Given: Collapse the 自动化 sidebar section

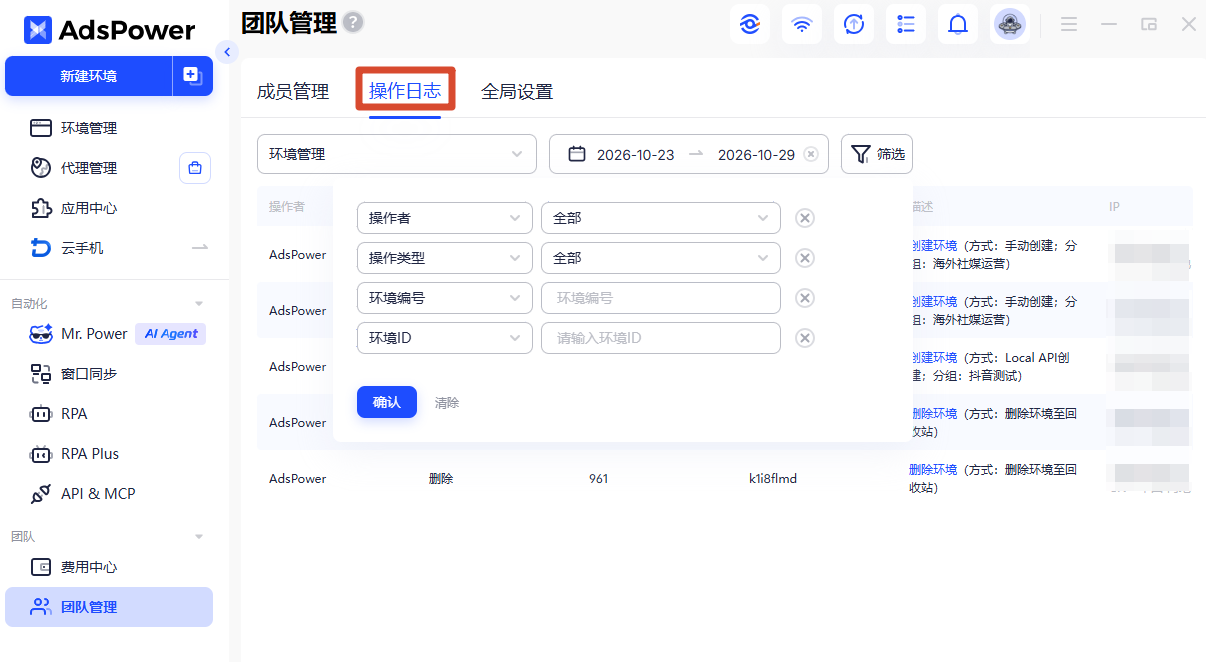Looking at the screenshot, I should coord(198,304).
